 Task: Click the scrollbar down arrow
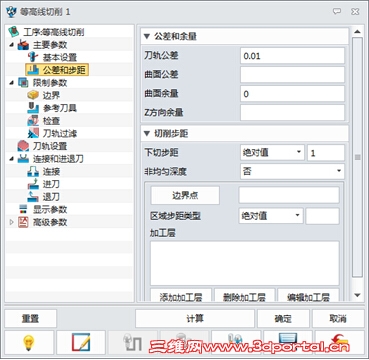tap(357, 295)
